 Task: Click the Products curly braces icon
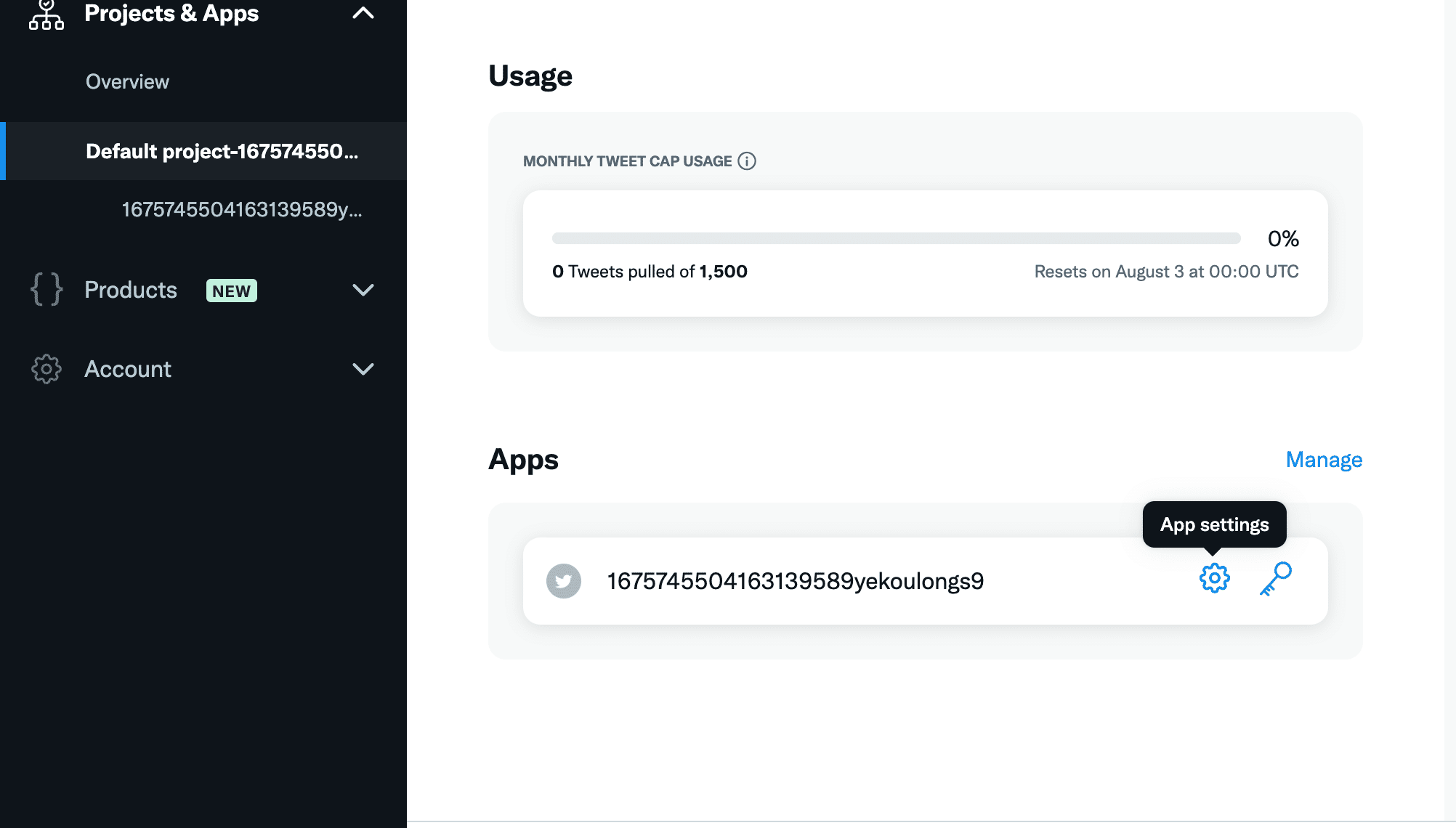coord(46,290)
